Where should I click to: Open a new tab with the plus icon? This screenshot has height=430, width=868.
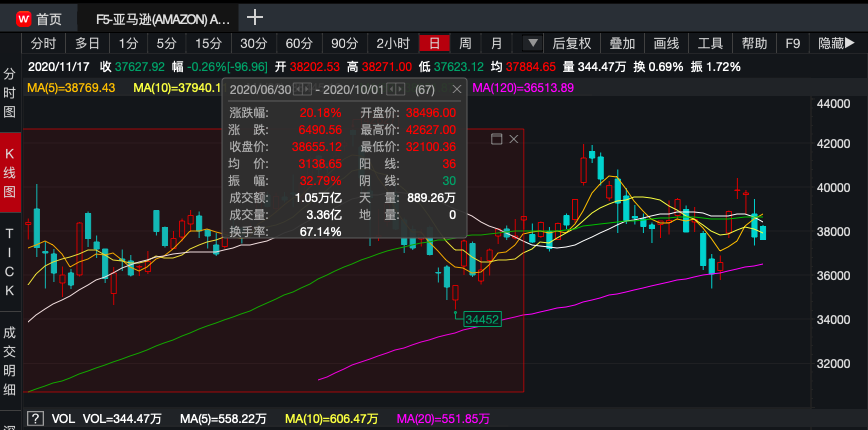255,17
